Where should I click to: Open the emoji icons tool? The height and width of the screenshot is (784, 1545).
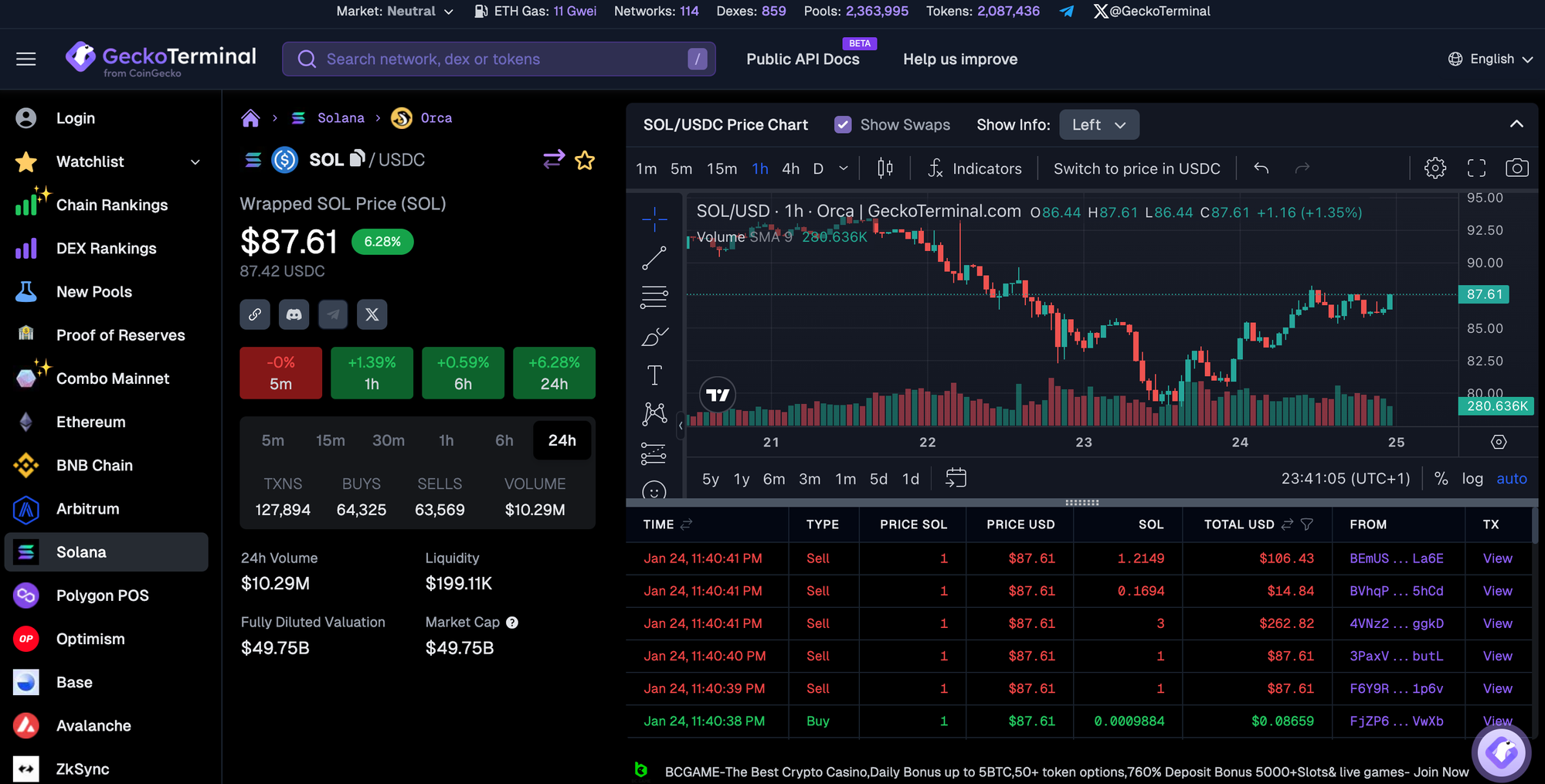pos(654,490)
